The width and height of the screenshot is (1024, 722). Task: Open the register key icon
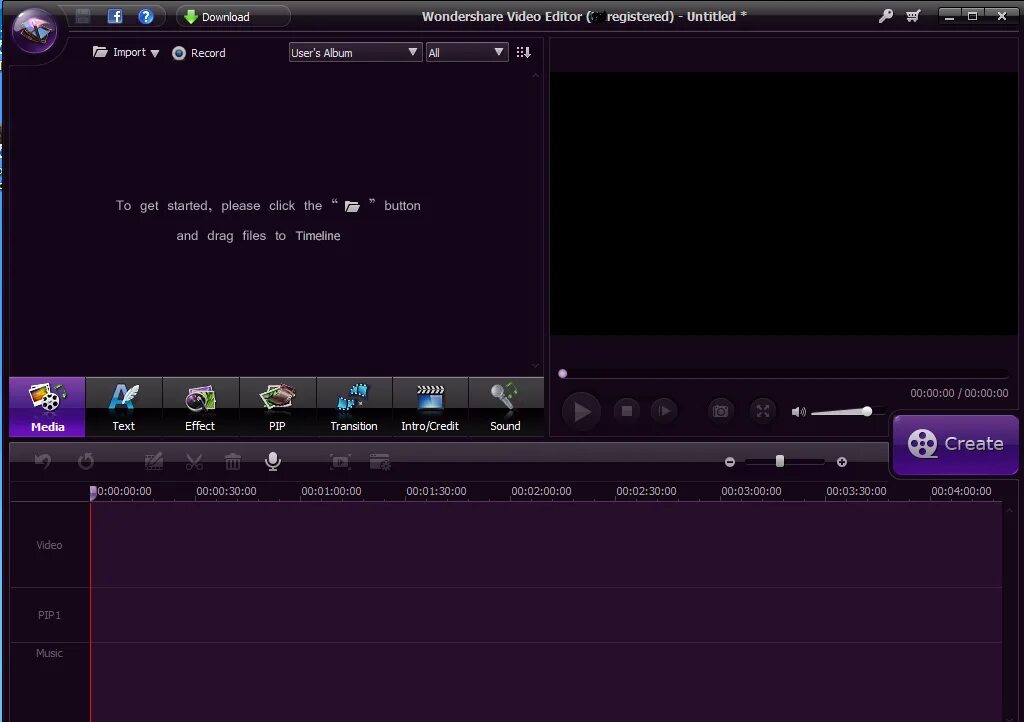(886, 16)
